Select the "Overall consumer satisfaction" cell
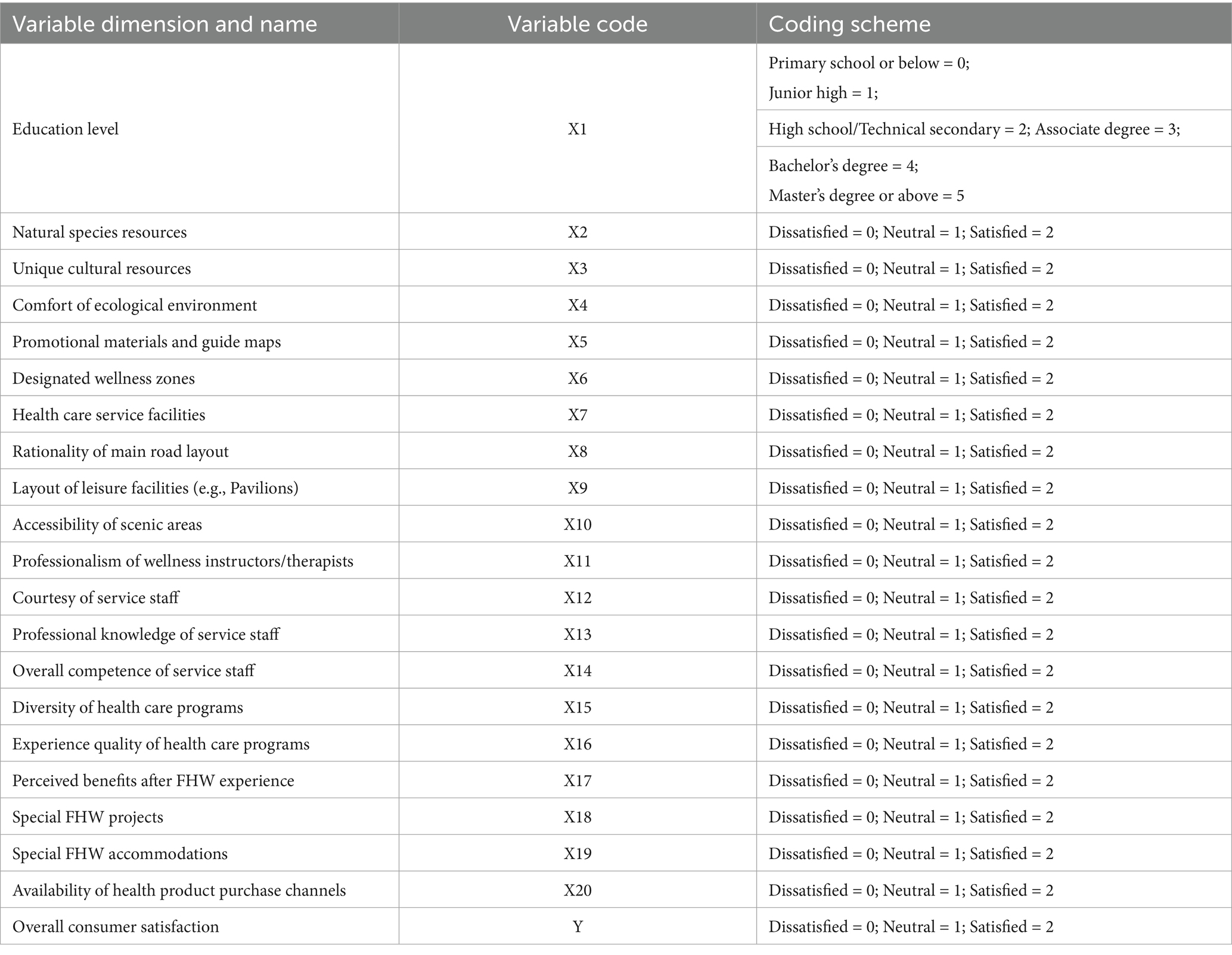1232x955 pixels. pos(116,927)
